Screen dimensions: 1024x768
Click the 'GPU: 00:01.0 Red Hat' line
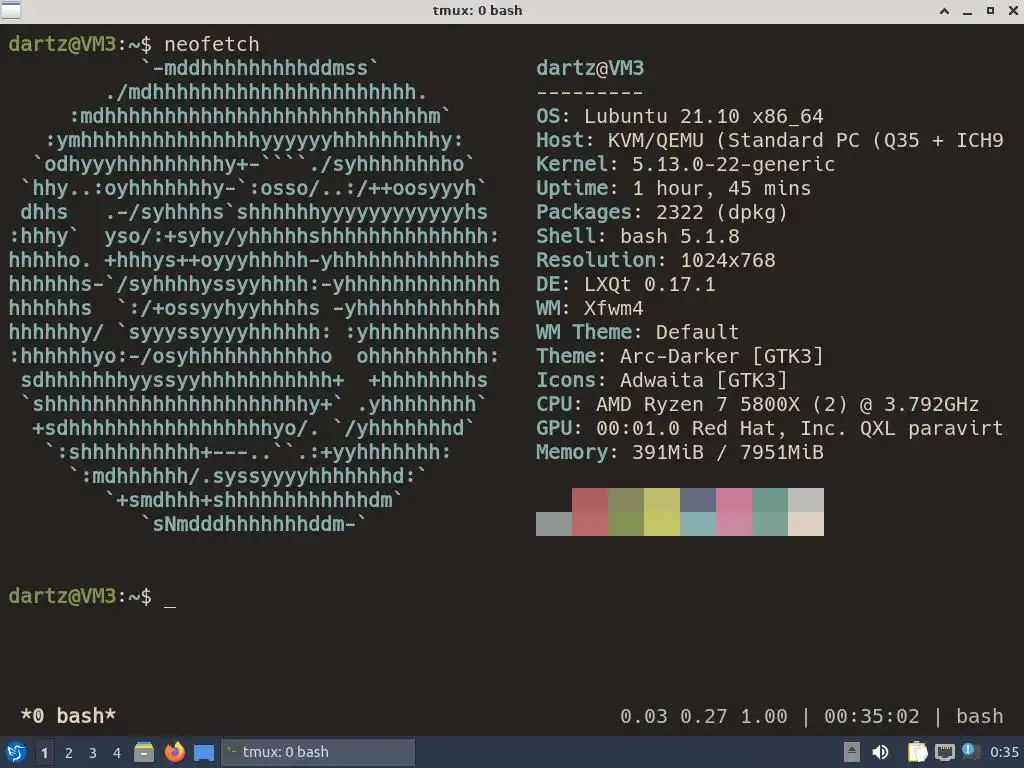[x=769, y=428]
